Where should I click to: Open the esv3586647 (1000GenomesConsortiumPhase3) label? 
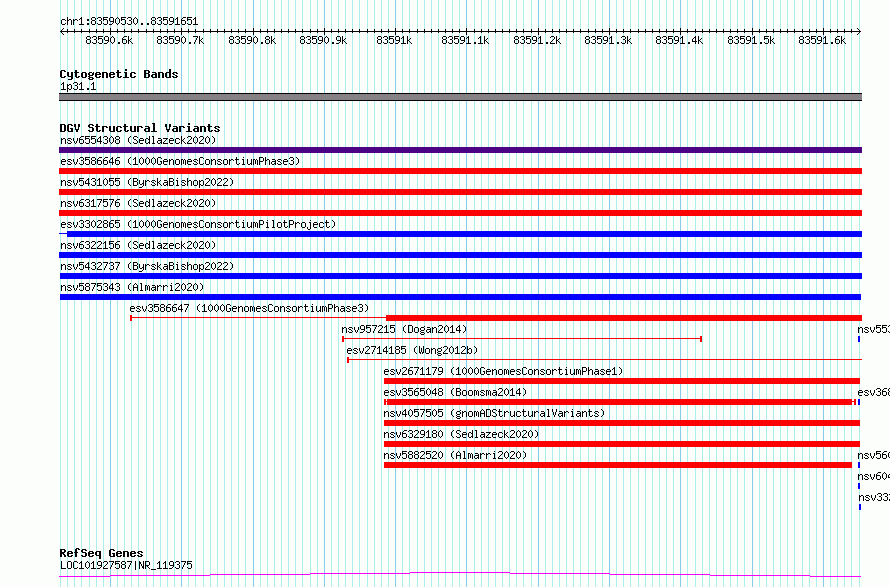[x=249, y=308]
